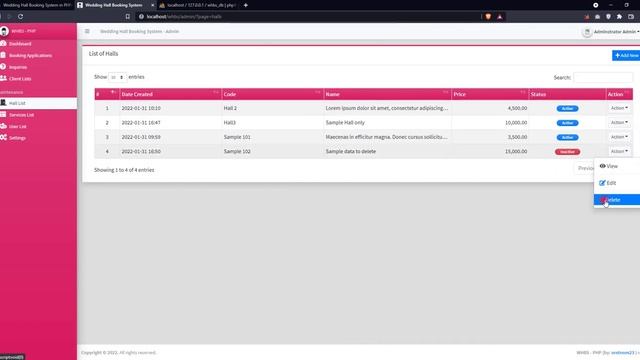Screen dimensions: 640x360
Task: Click the Brave rewards triangle icon
Action: [x=500, y=17]
